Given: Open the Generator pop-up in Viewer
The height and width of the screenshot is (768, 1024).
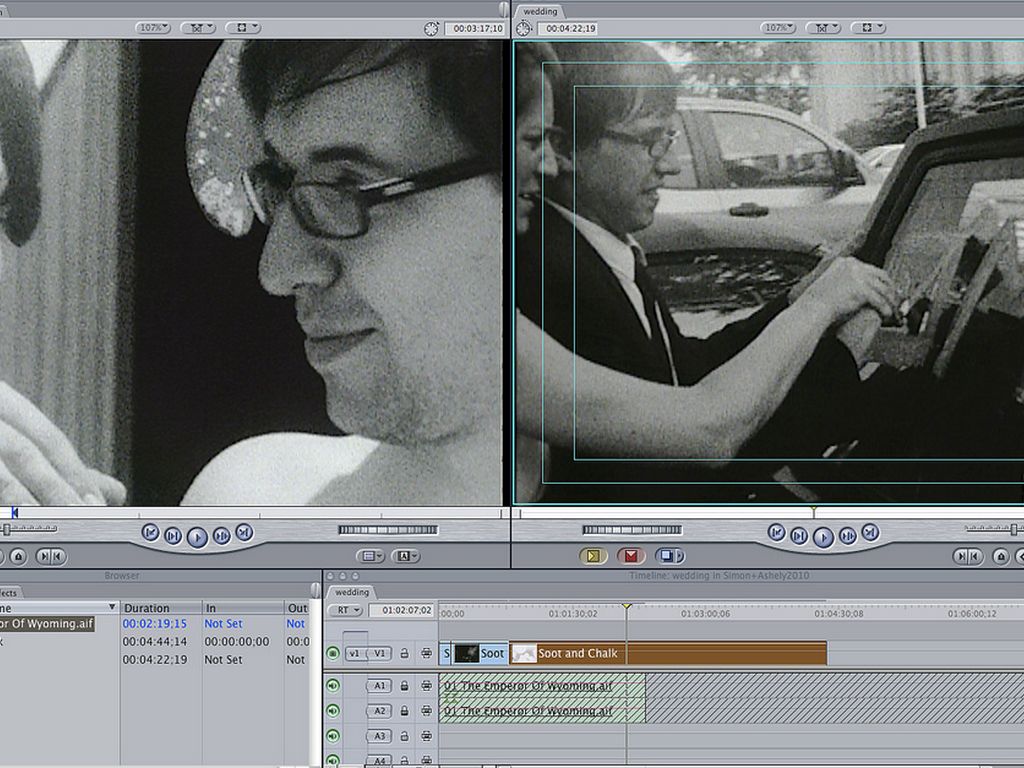Looking at the screenshot, I should coord(407,555).
